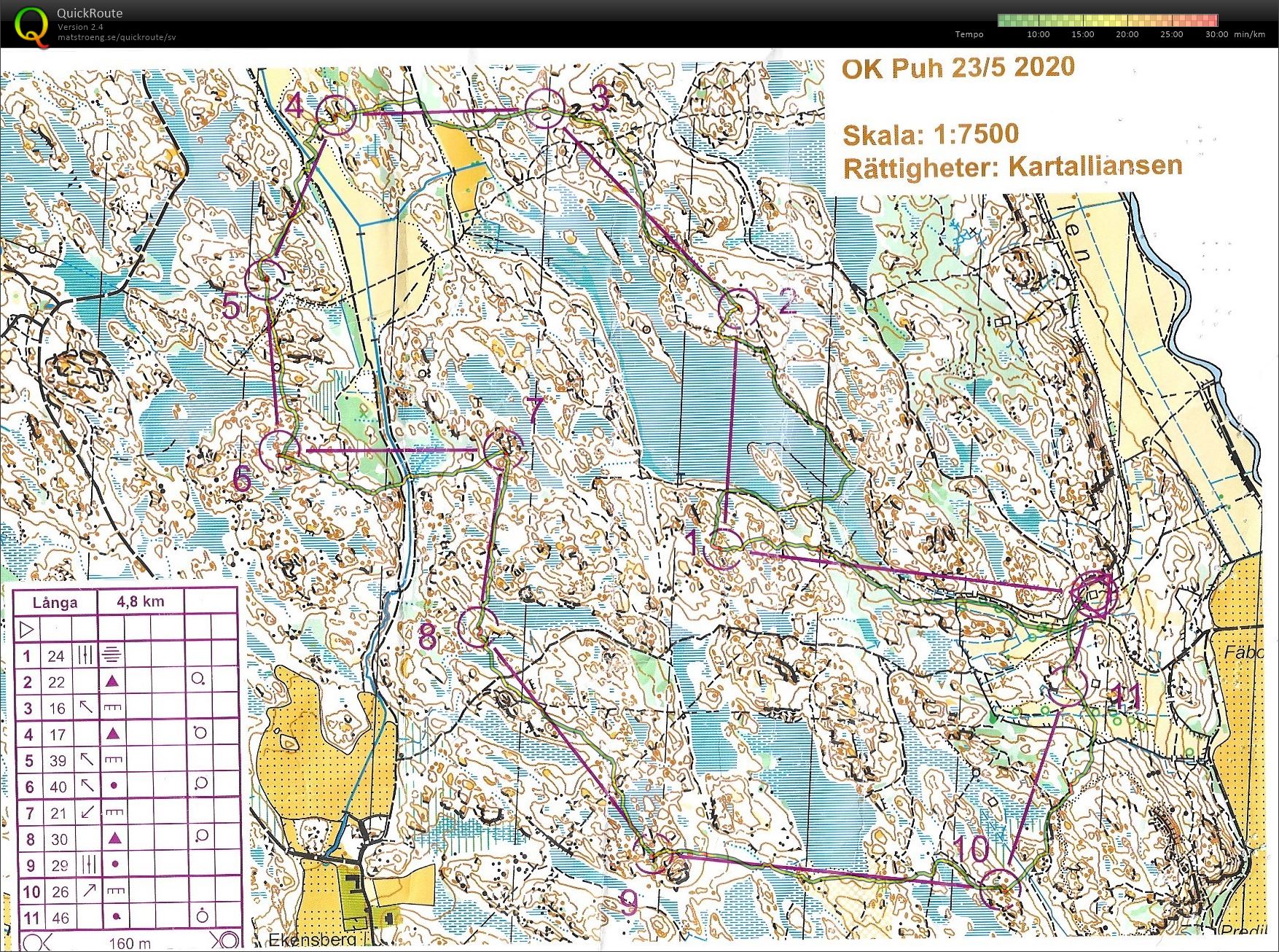Click the finish double-circle symbol in table footer
Screen dimensions: 1279x952
point(225,940)
